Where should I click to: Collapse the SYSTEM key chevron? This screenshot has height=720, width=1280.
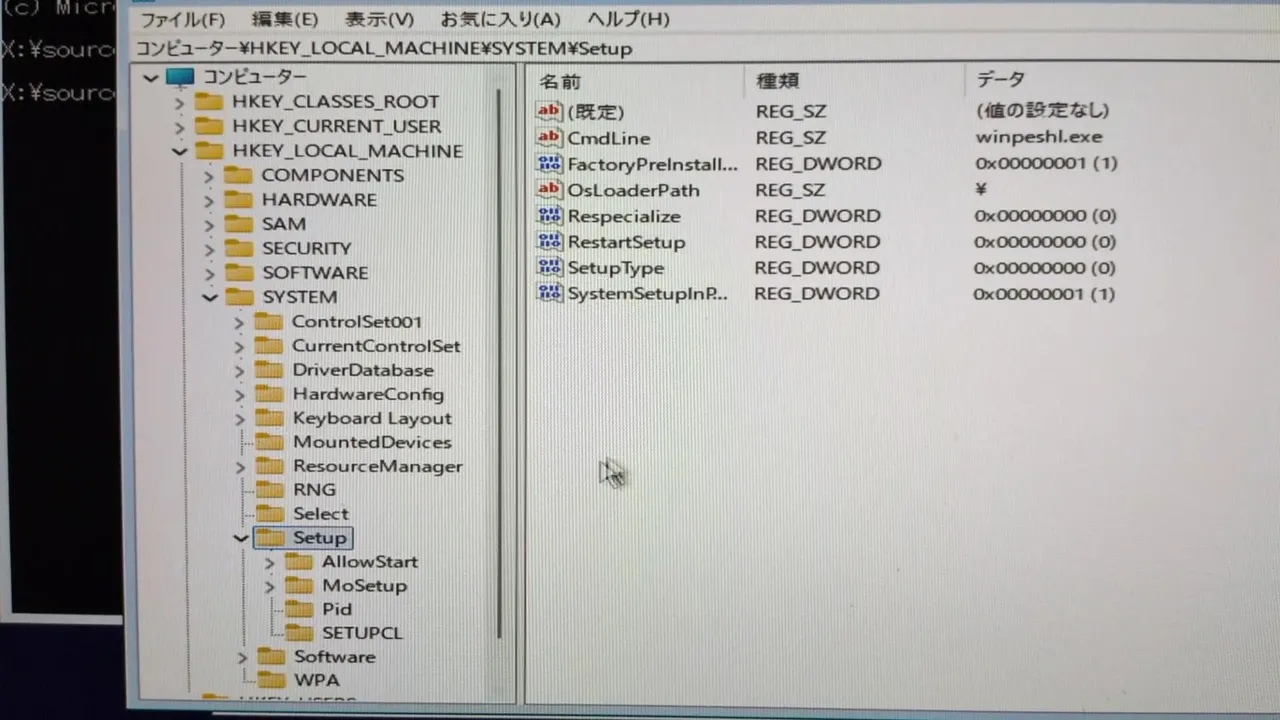pyautogui.click(x=209, y=297)
